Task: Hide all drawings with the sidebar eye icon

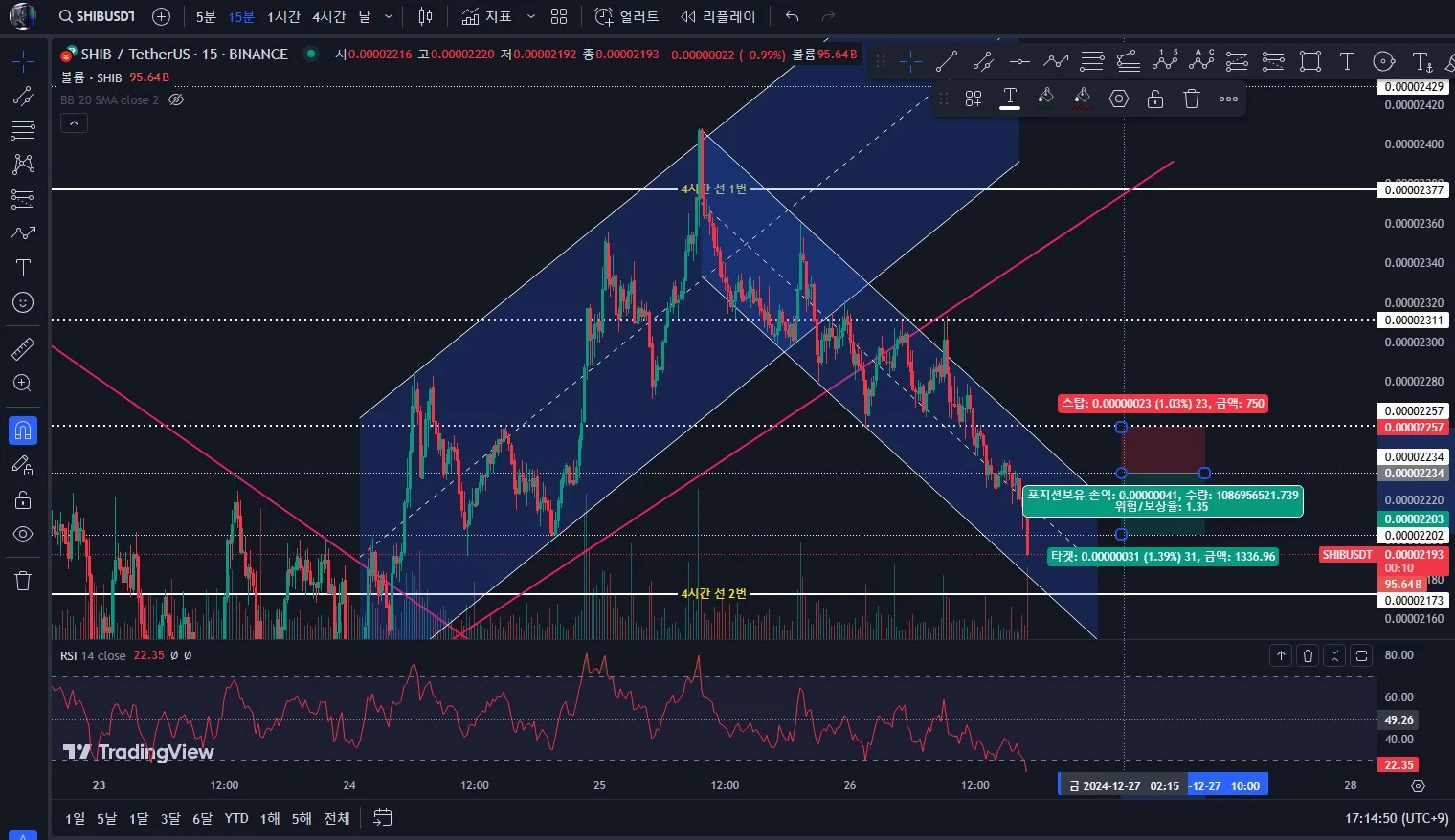Action: pyautogui.click(x=23, y=534)
